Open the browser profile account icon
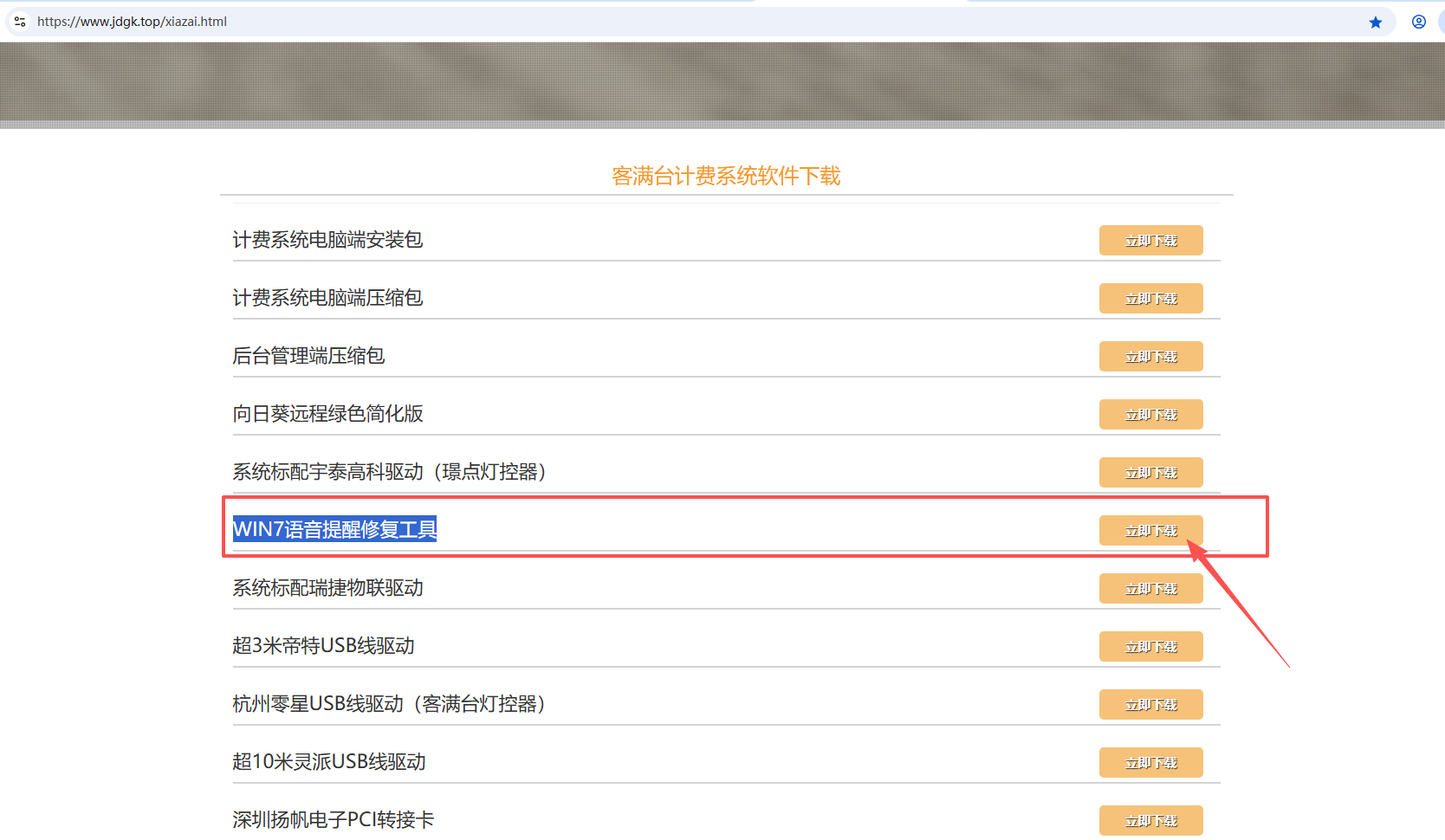1445x840 pixels. (1419, 23)
